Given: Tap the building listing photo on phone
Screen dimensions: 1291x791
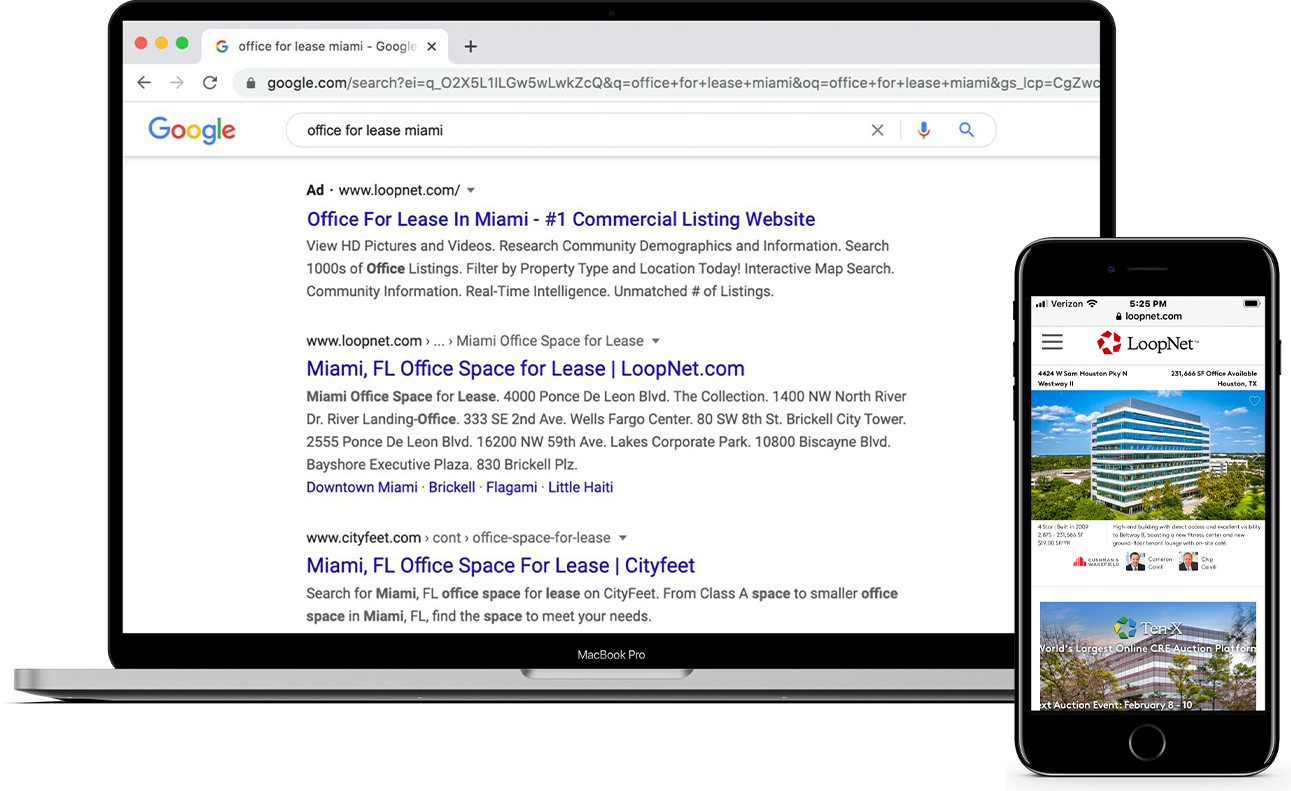Looking at the screenshot, I should [1148, 455].
